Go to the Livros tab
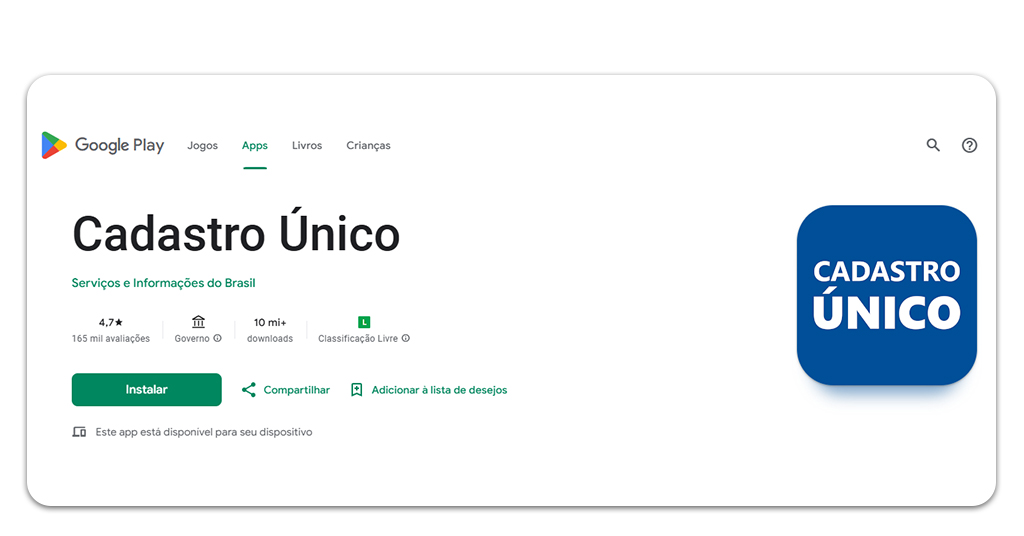 307,146
